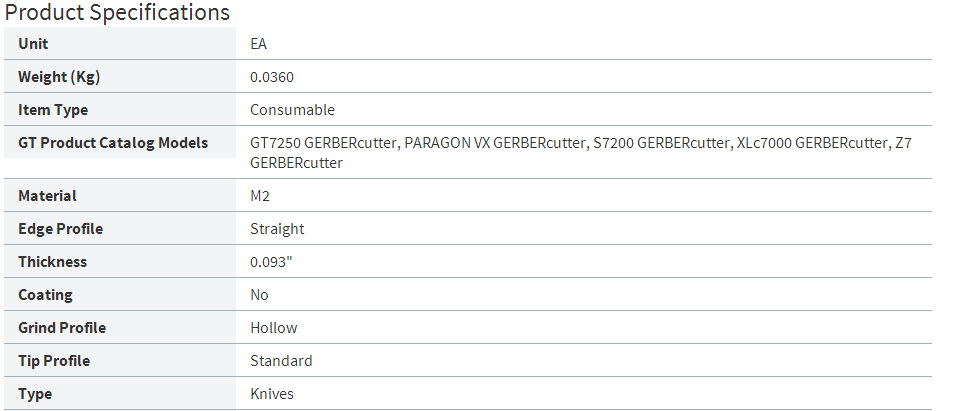Click the Consumable value text
The image size is (962, 411).
coord(292,110)
